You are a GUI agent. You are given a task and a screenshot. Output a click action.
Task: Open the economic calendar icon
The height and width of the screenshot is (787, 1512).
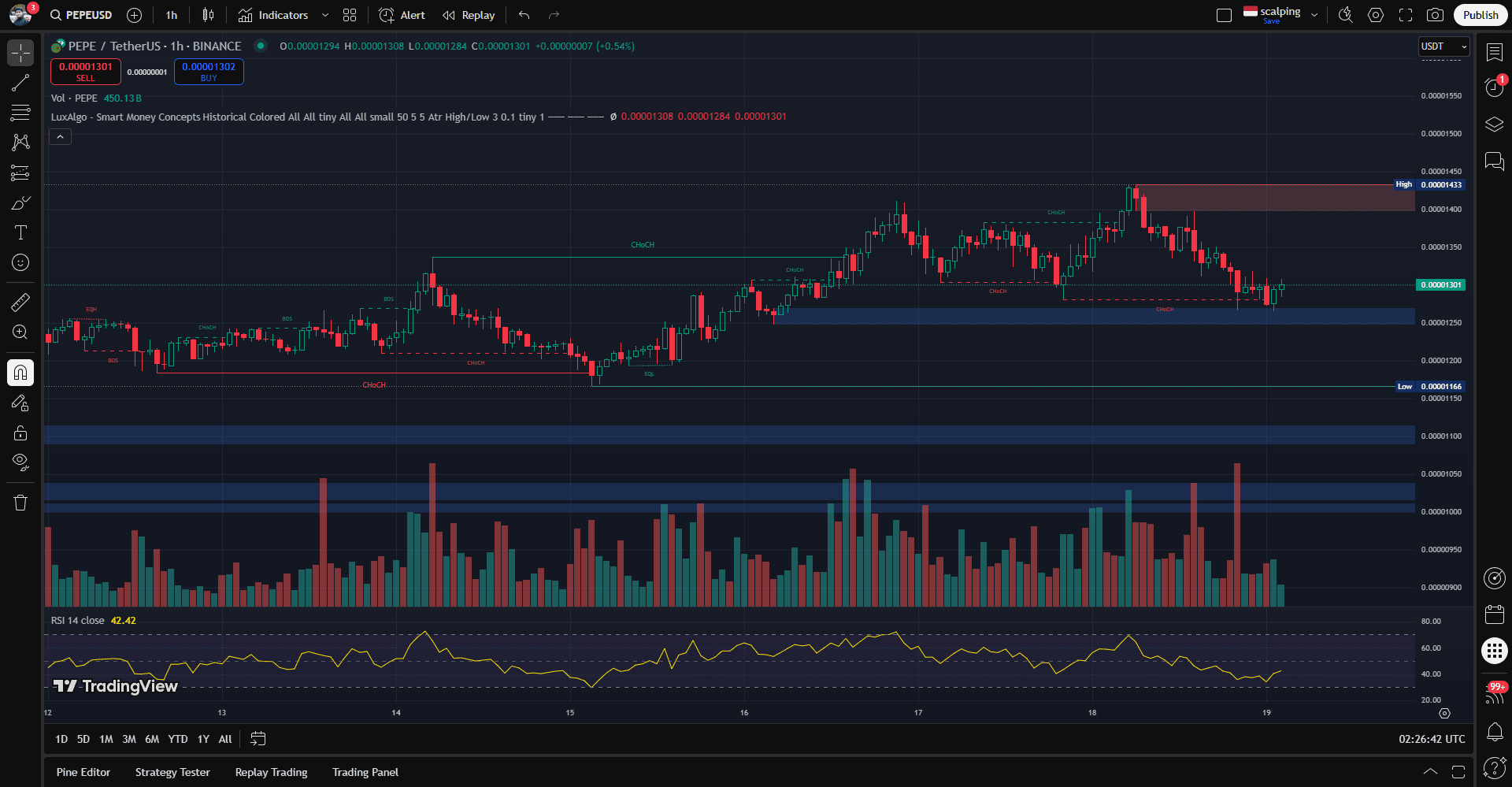[1494, 614]
